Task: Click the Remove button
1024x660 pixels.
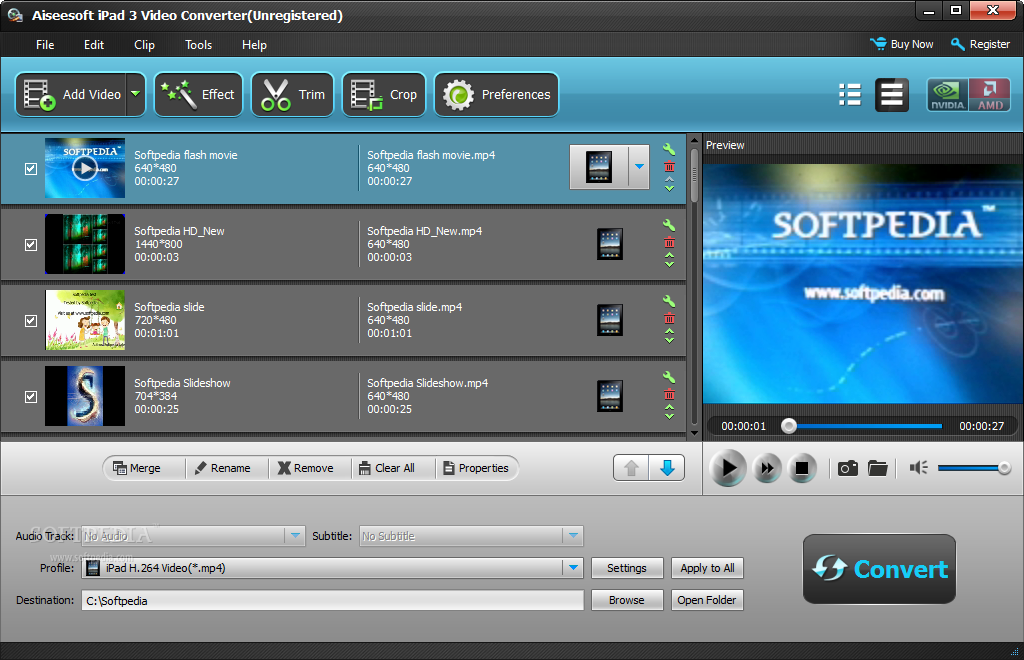Action: pos(306,468)
